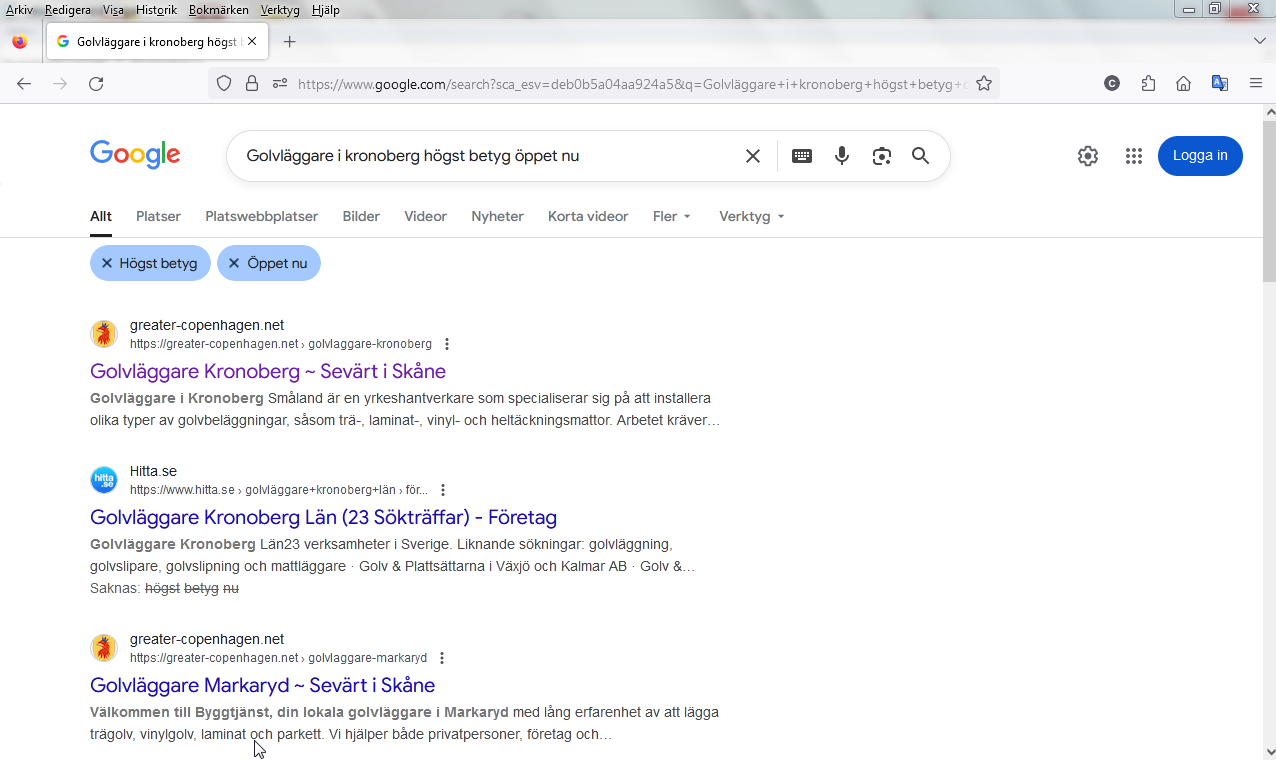Open Google Lens image search
The width and height of the screenshot is (1276, 760).
click(x=881, y=156)
